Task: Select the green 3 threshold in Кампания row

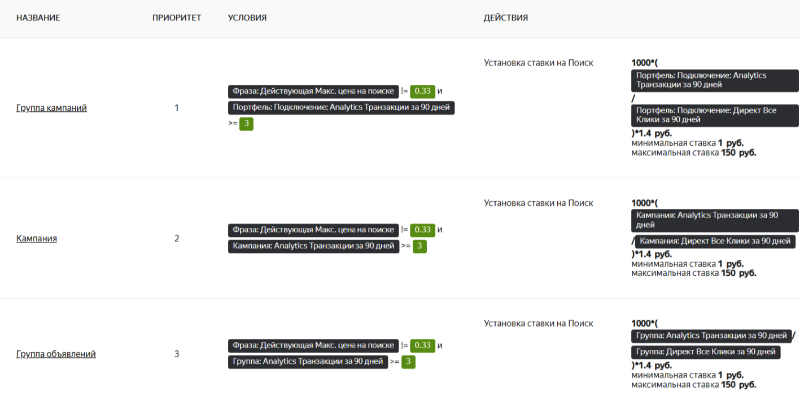Action: (419, 246)
